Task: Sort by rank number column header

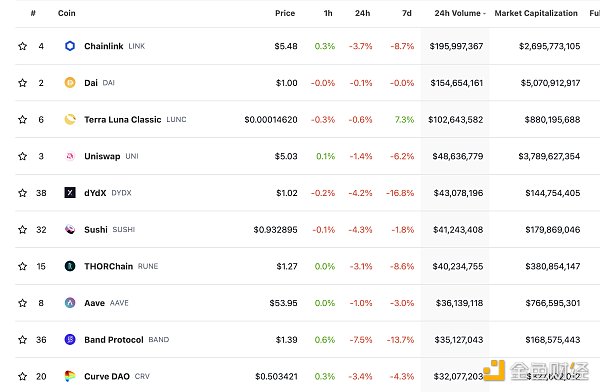Action: click(x=33, y=13)
